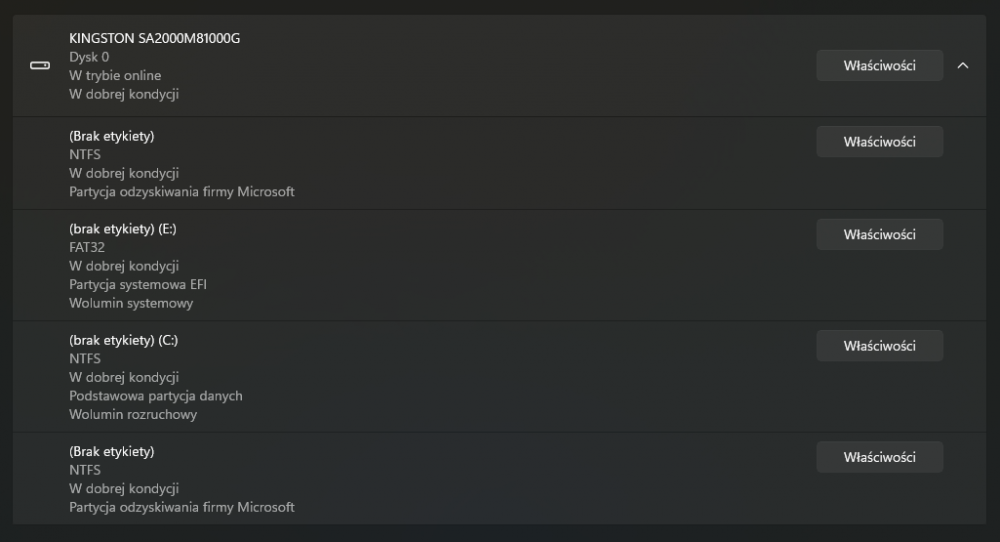Click the W trybie online status text
The height and width of the screenshot is (542, 1000).
click(115, 76)
